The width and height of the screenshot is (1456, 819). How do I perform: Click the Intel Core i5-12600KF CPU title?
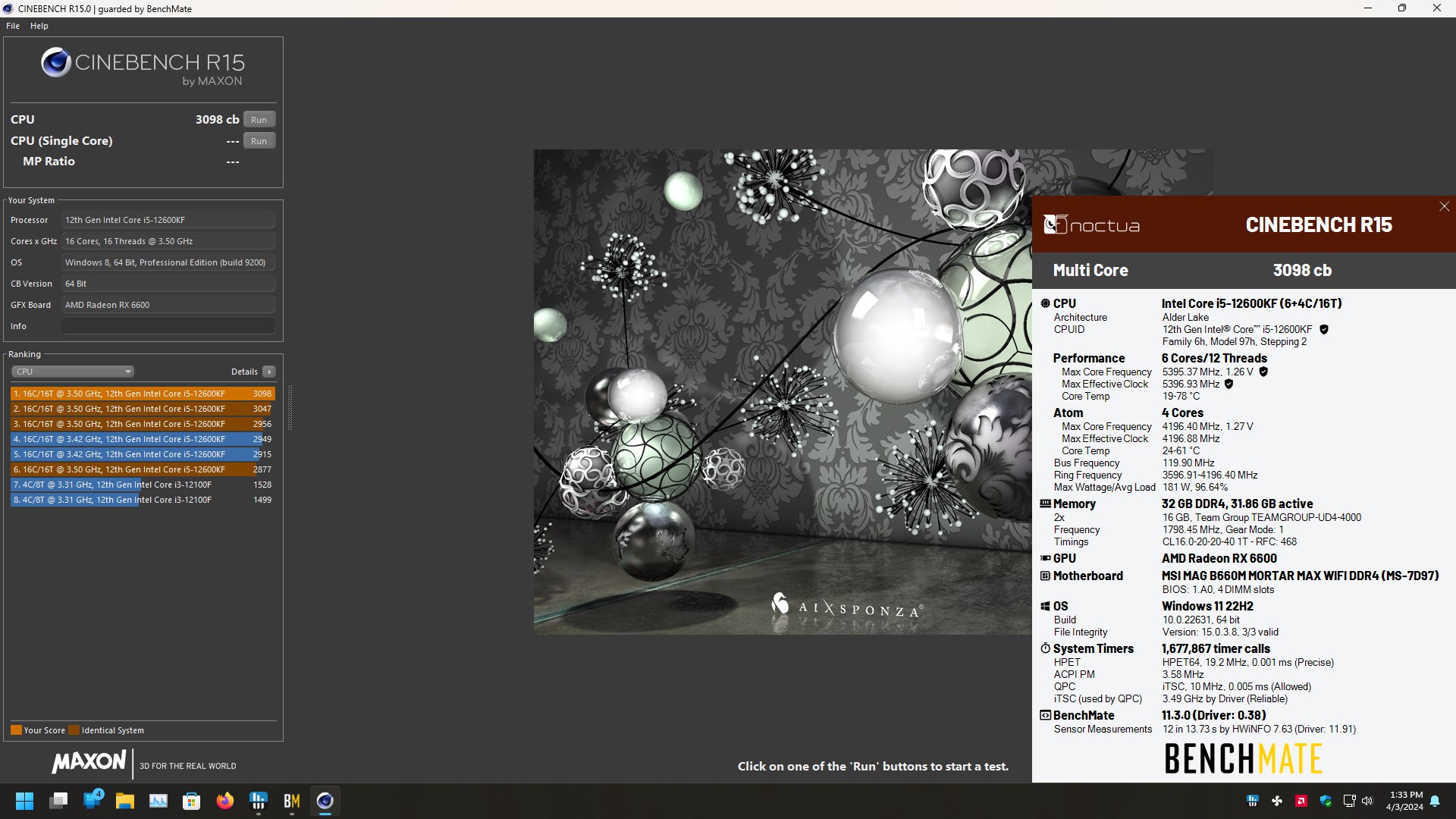pyautogui.click(x=1252, y=303)
